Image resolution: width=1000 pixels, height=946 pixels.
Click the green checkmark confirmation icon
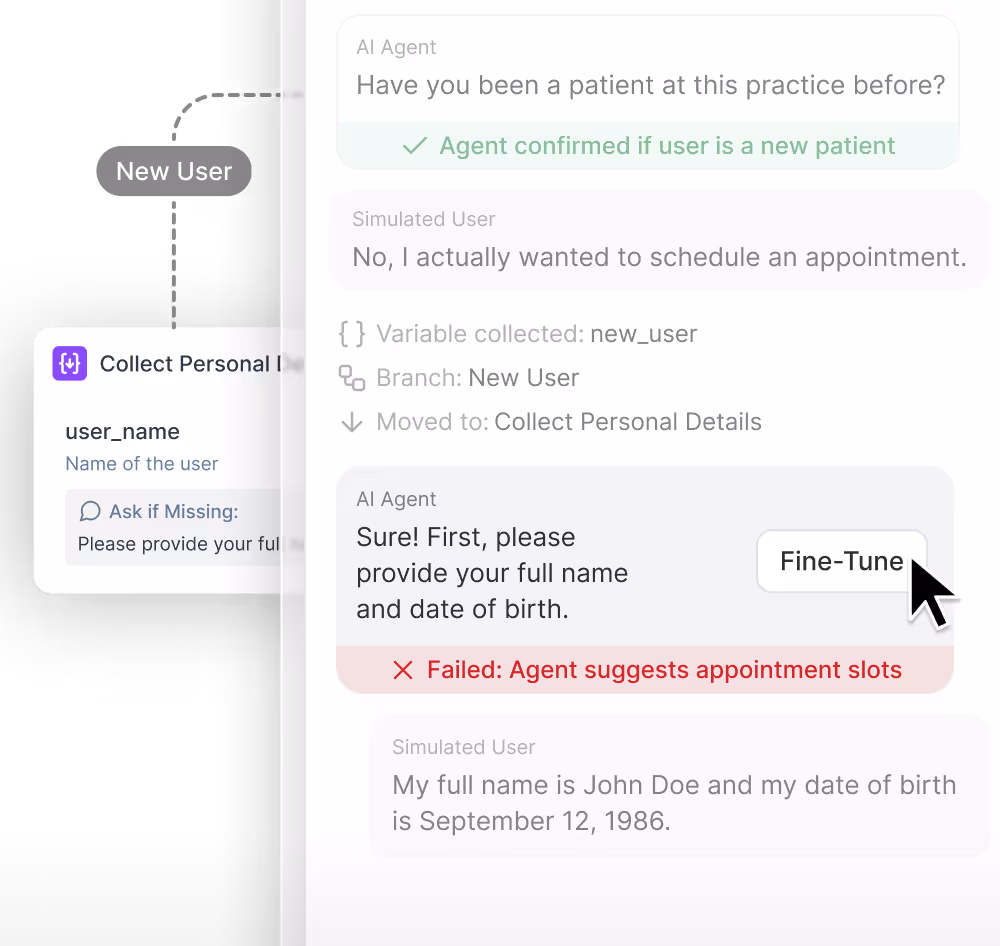[x=415, y=146]
